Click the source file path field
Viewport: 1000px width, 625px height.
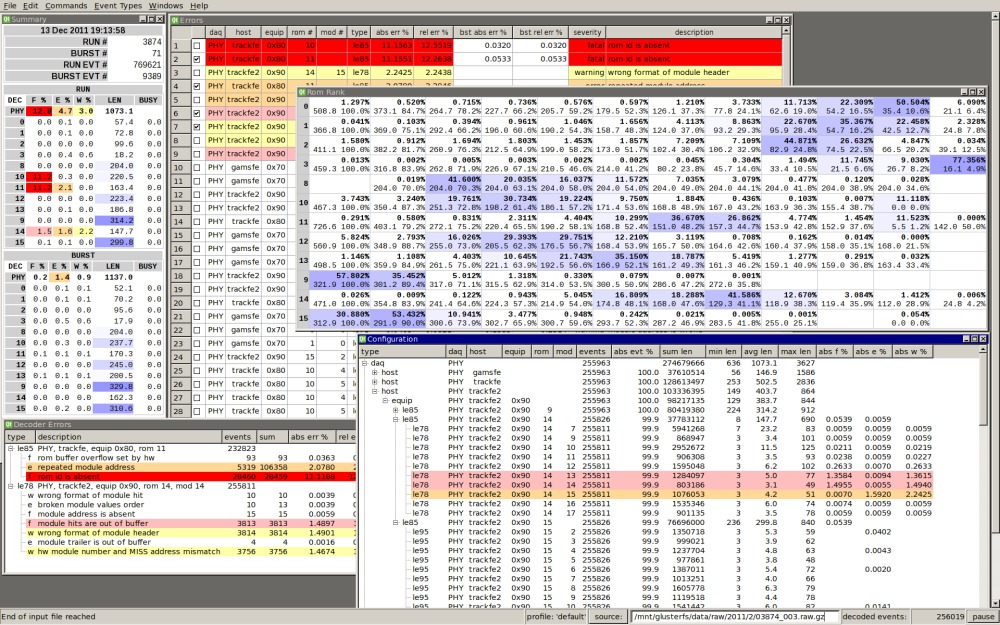734,617
